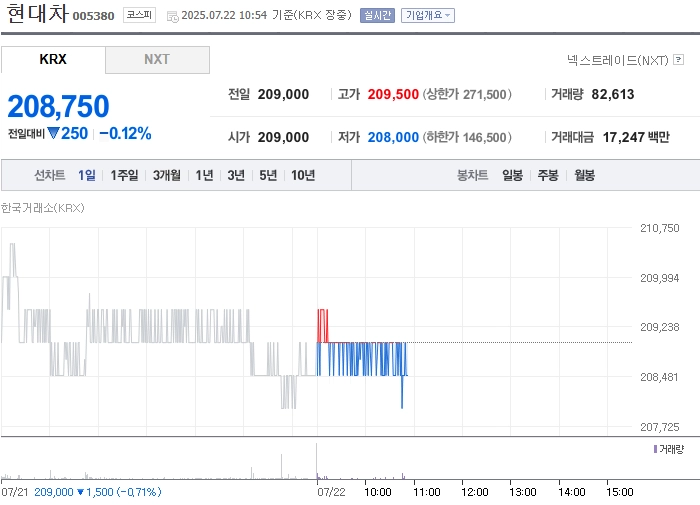The width and height of the screenshot is (700, 505).
Task: Select the 3개월 line chart period
Action: [167, 175]
